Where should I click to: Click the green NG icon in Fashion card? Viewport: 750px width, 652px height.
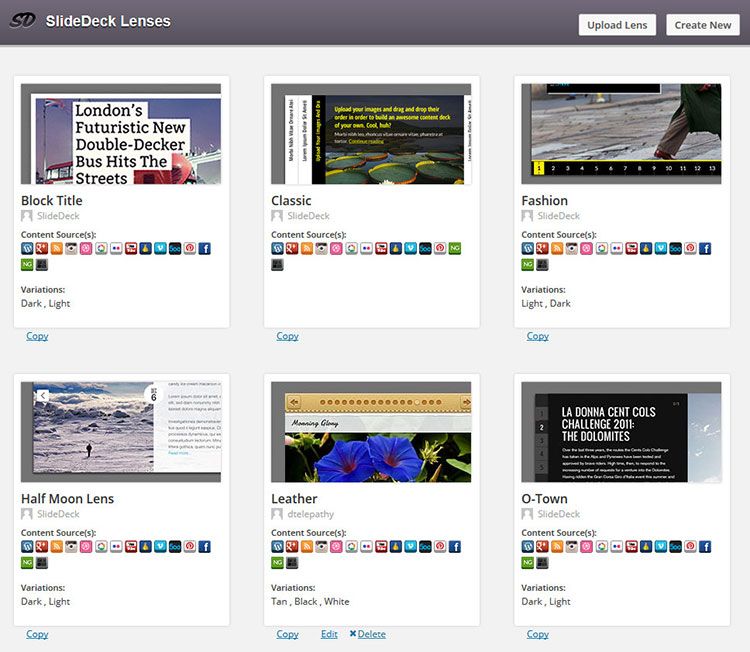click(x=527, y=265)
